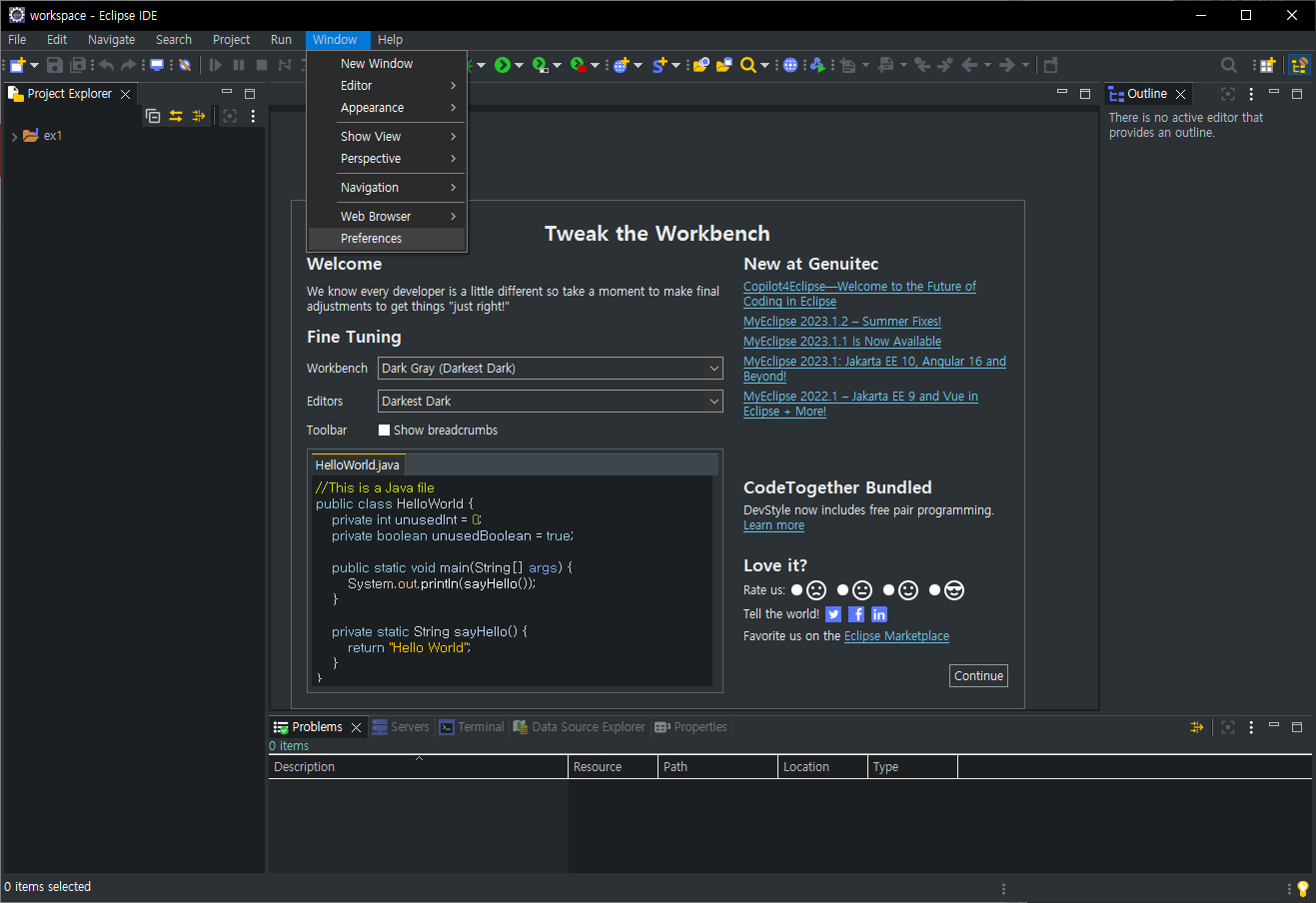Close the Problems view tab
The image size is (1316, 903).
(356, 727)
